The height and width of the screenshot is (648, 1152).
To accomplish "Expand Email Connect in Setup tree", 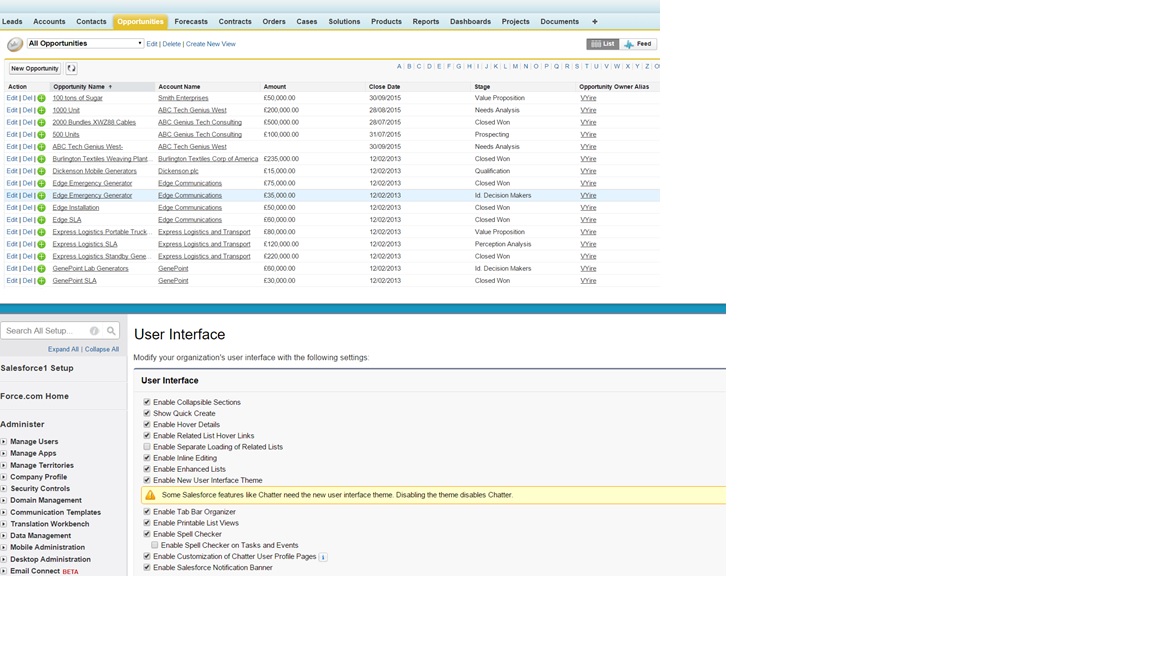I will point(4,571).
